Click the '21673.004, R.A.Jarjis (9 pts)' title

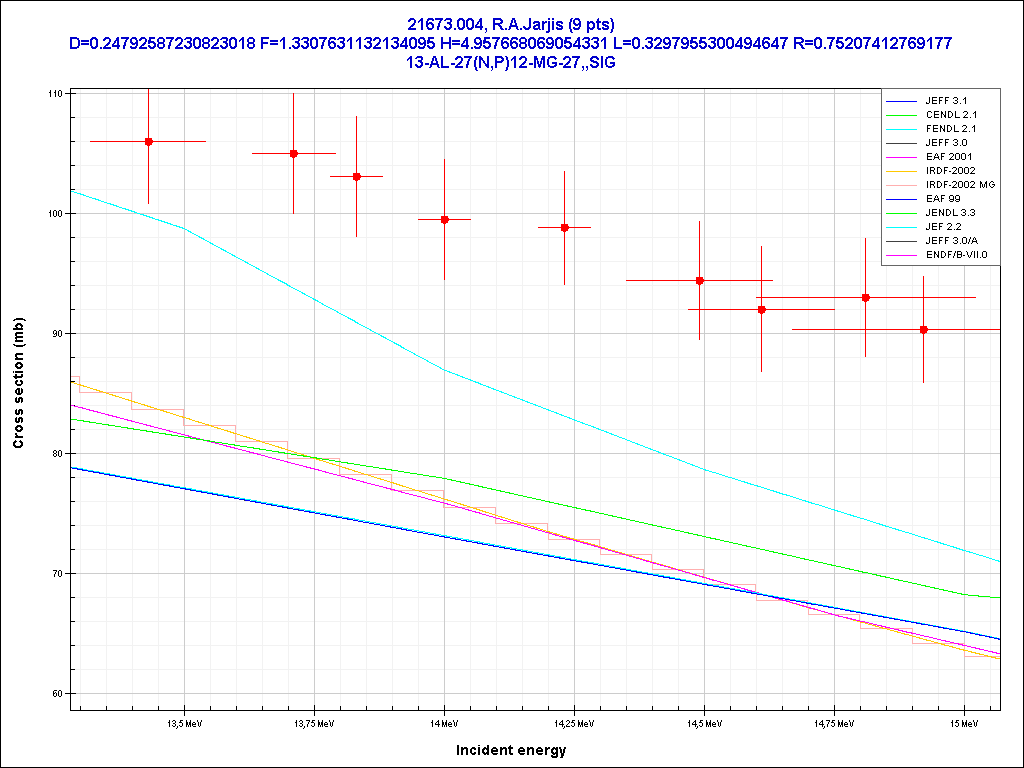pyautogui.click(x=511, y=24)
